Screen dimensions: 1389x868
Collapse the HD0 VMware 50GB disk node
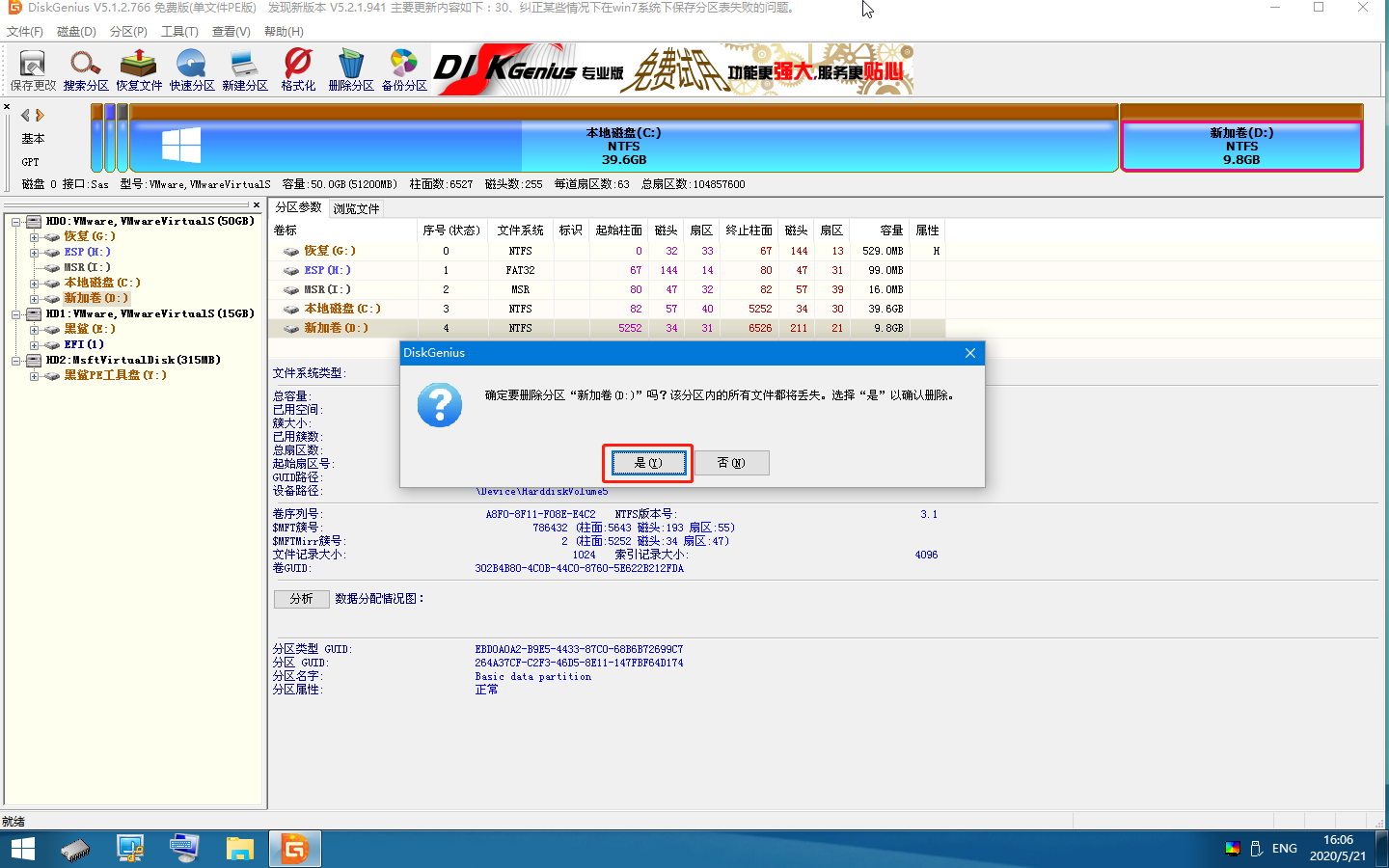click(16, 222)
